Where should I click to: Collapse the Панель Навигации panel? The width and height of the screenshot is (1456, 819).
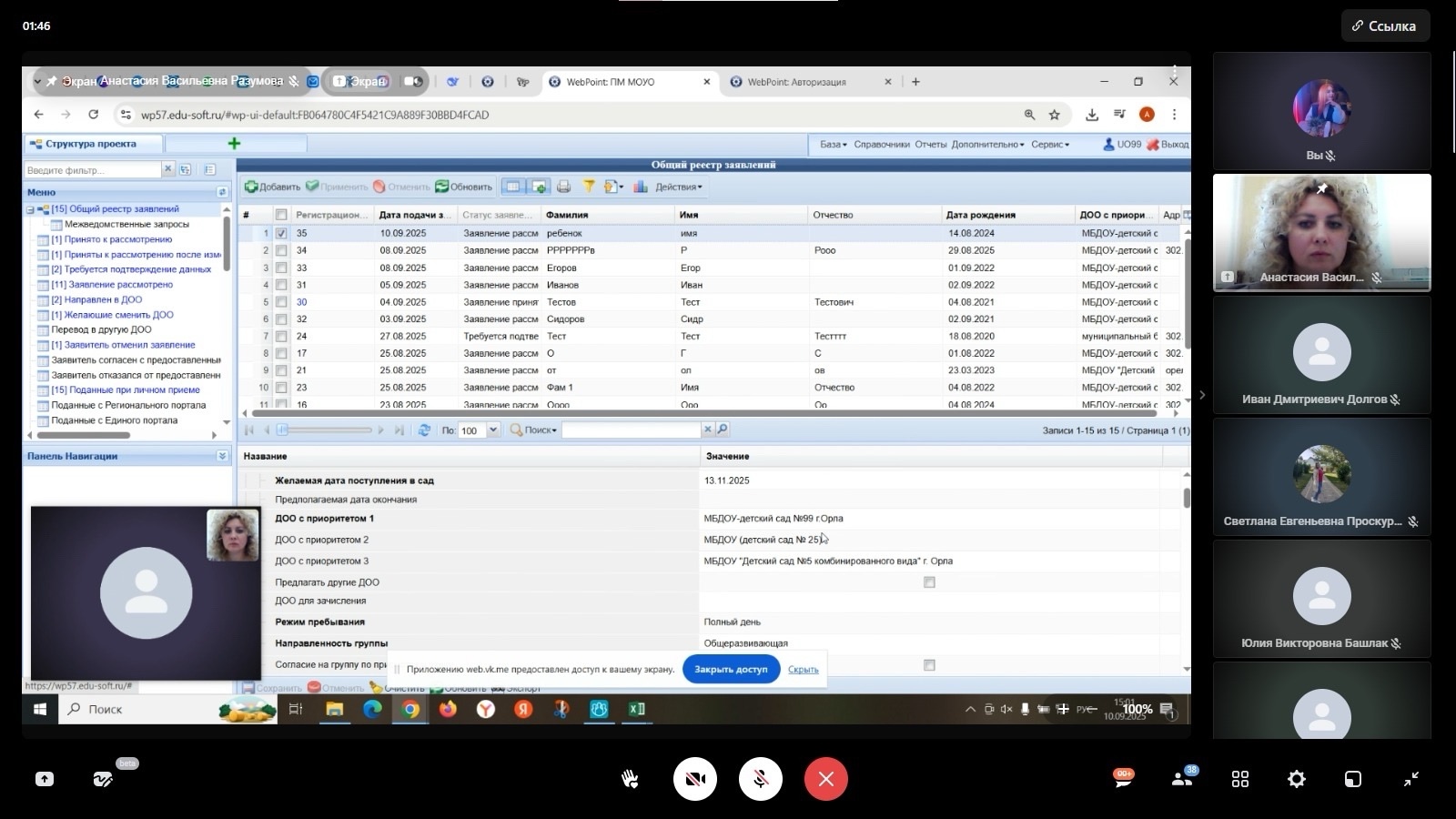pyautogui.click(x=222, y=456)
